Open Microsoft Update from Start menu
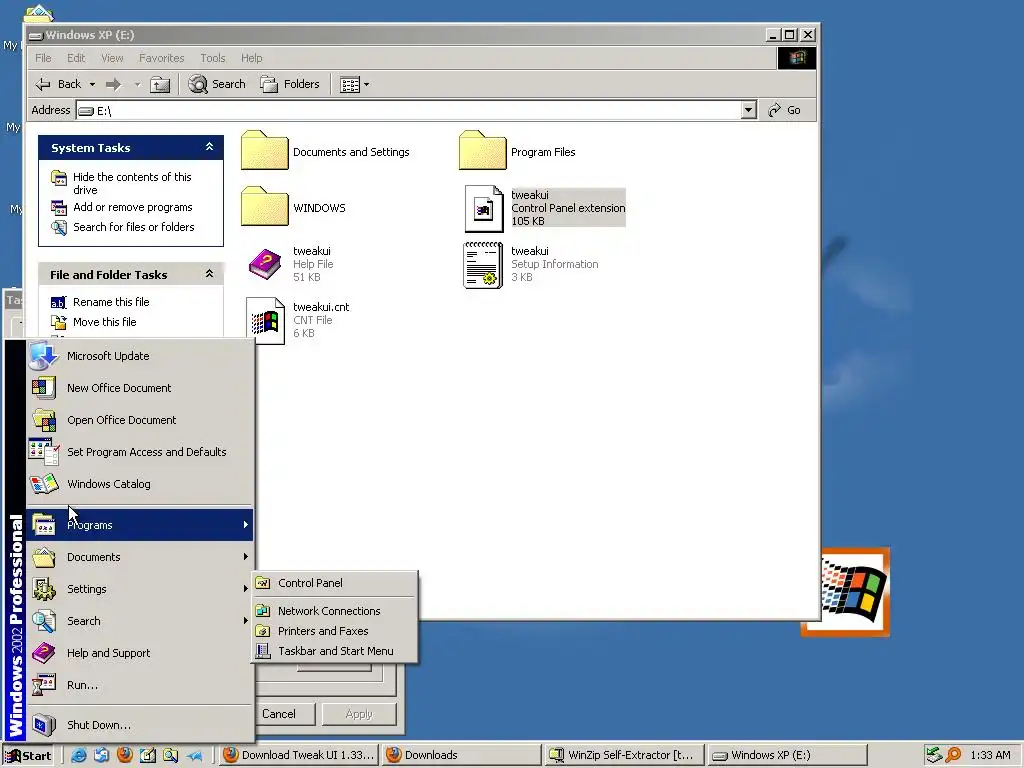Screen dimensions: 1024x768 tap(140, 356)
